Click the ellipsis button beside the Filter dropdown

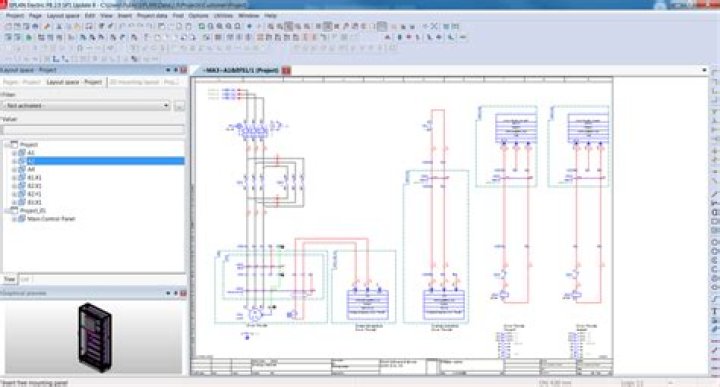[179, 106]
